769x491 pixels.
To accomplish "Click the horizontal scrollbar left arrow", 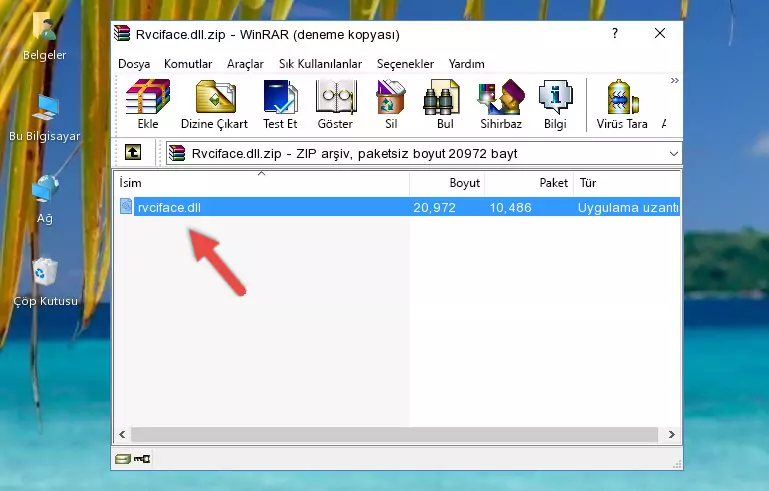I will click(x=122, y=435).
